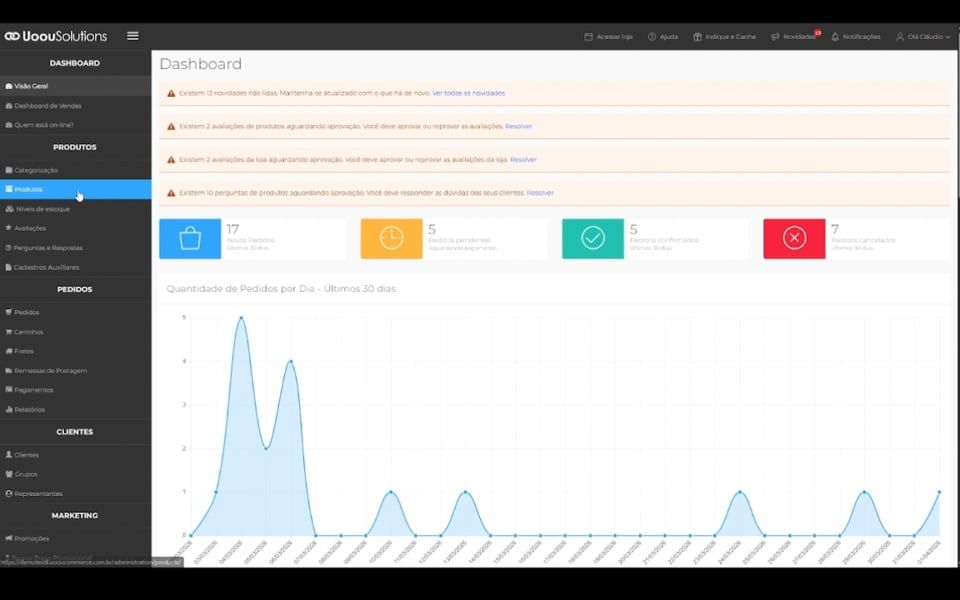Click the blue shopping bag Novos Pedidos icon

(x=190, y=238)
